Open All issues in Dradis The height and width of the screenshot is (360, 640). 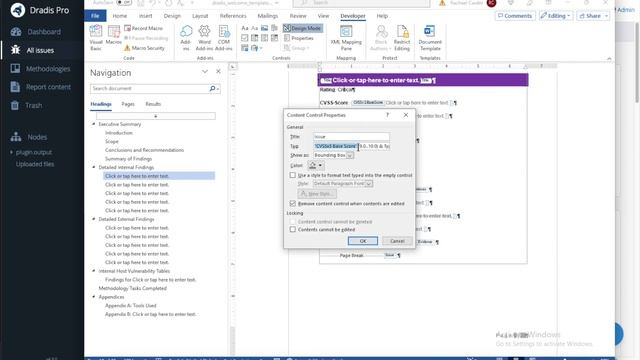33,50
